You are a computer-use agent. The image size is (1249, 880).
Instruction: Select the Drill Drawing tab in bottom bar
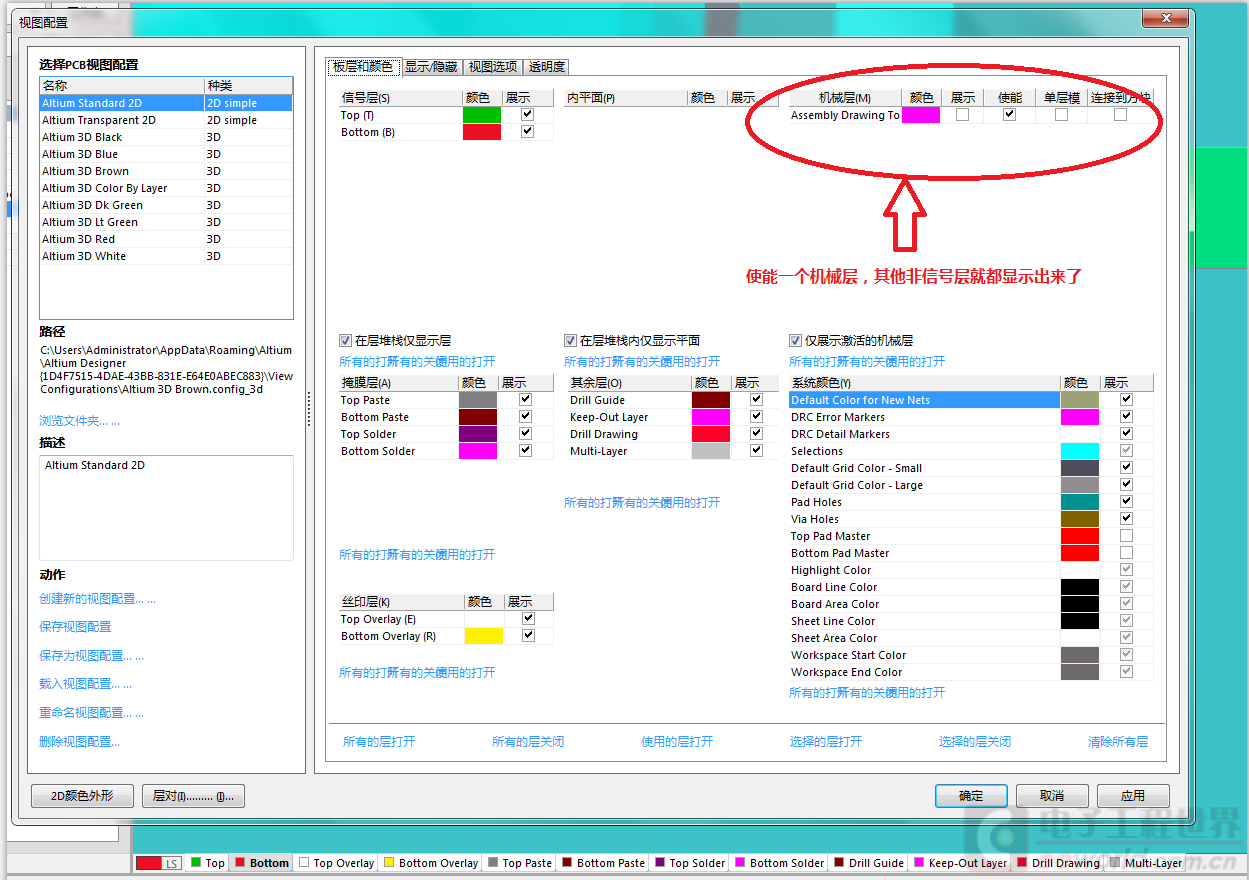click(1058, 863)
